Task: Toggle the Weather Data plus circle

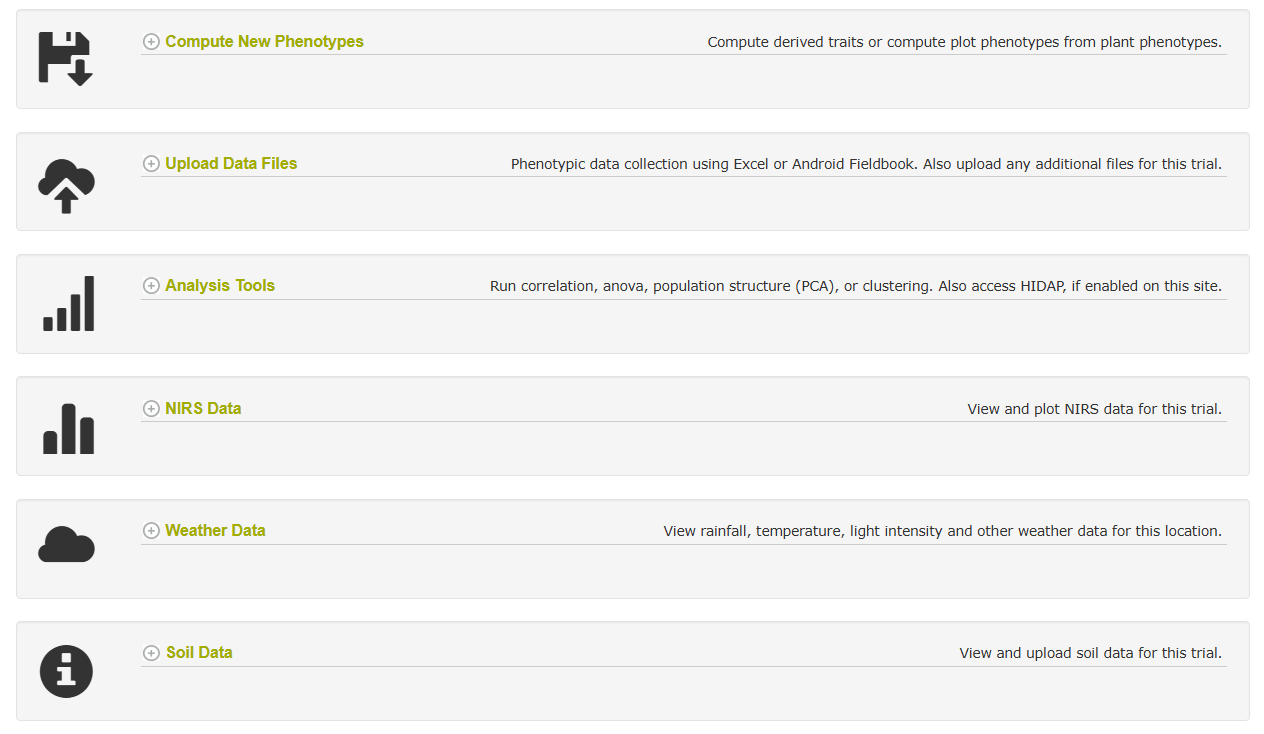Action: [151, 531]
